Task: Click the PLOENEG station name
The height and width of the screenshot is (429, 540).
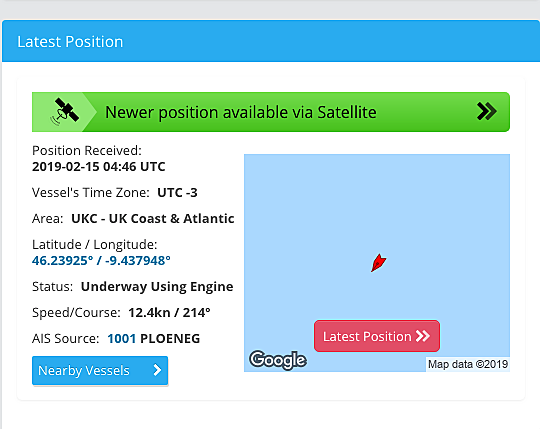Action: pos(170,338)
